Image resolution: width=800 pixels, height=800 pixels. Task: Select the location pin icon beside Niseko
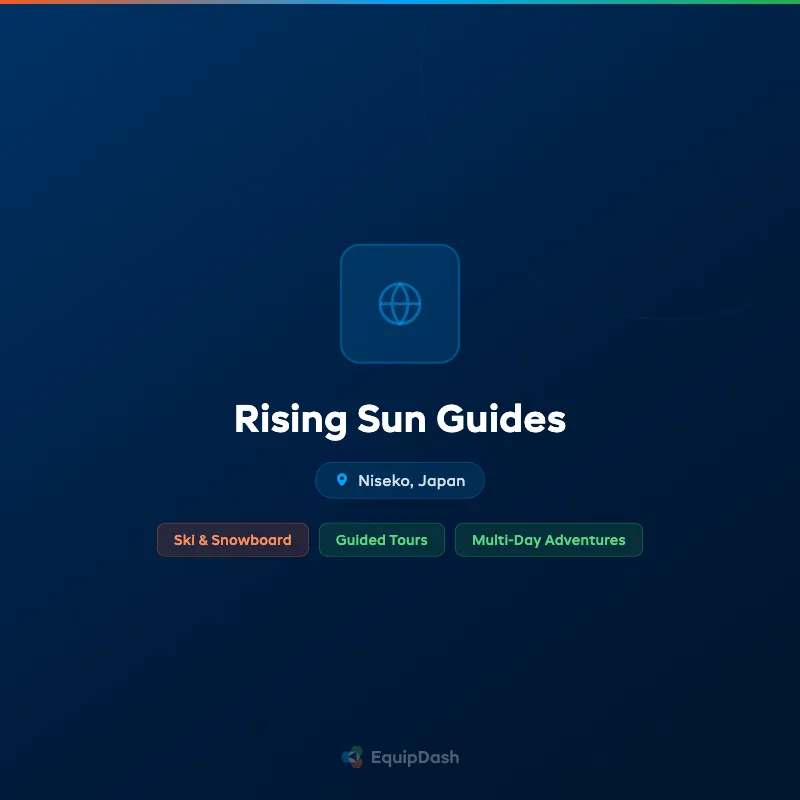(x=343, y=480)
